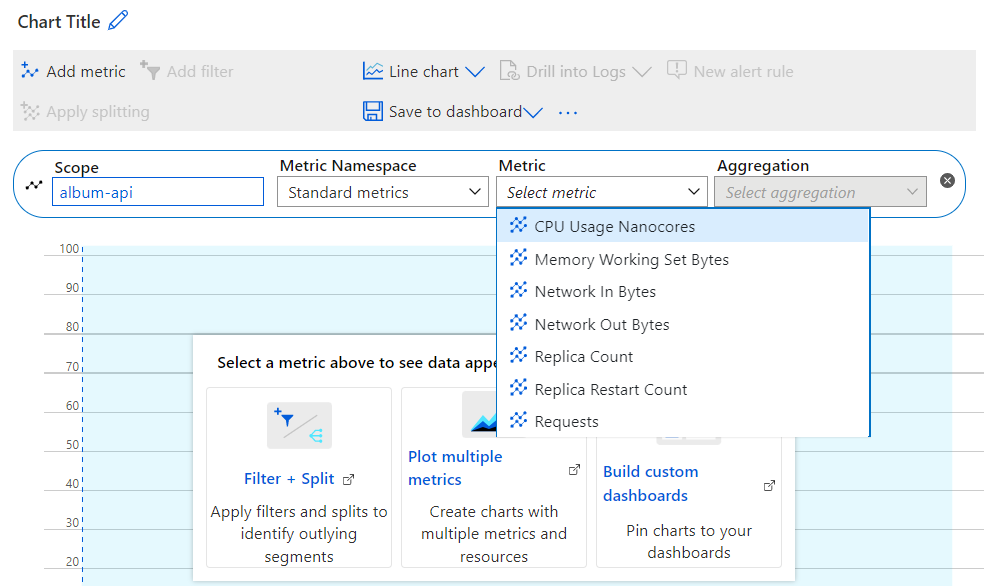Remove the metric row with X icon

(x=948, y=181)
